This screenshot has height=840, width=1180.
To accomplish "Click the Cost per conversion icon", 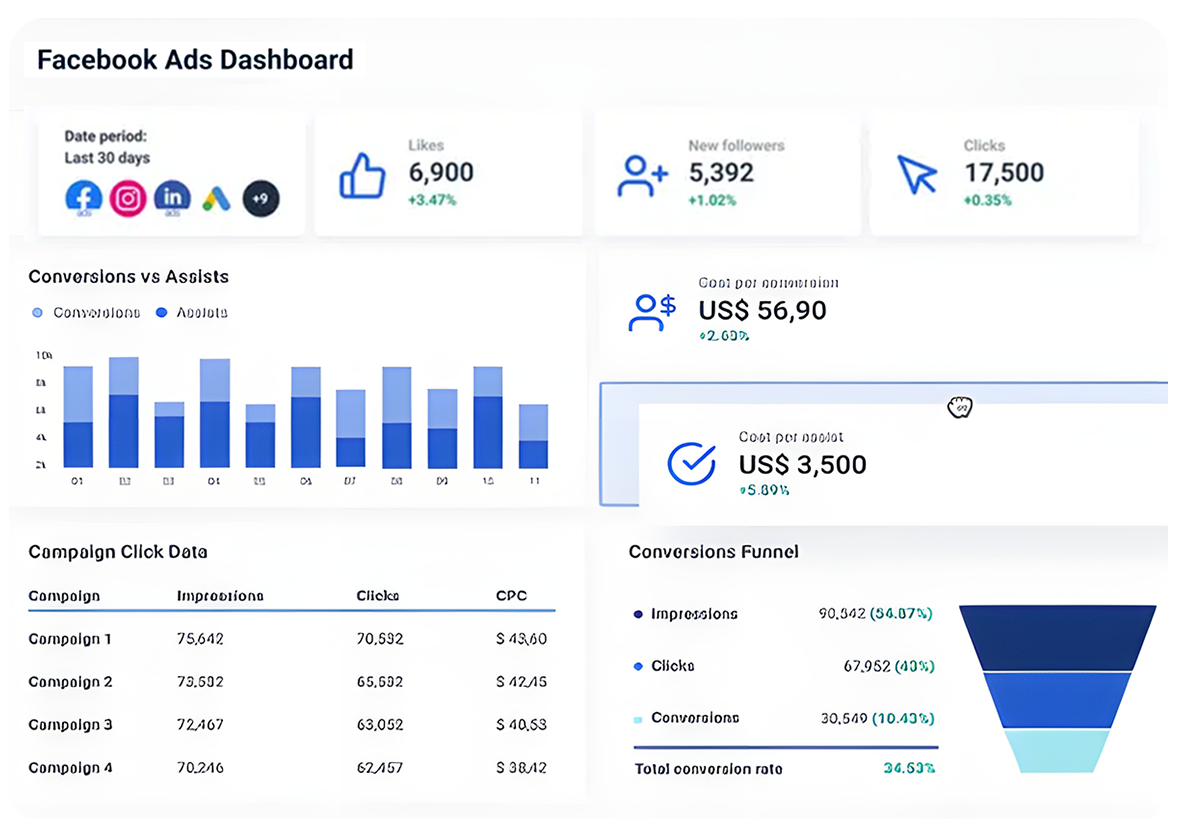I will pos(652,311).
